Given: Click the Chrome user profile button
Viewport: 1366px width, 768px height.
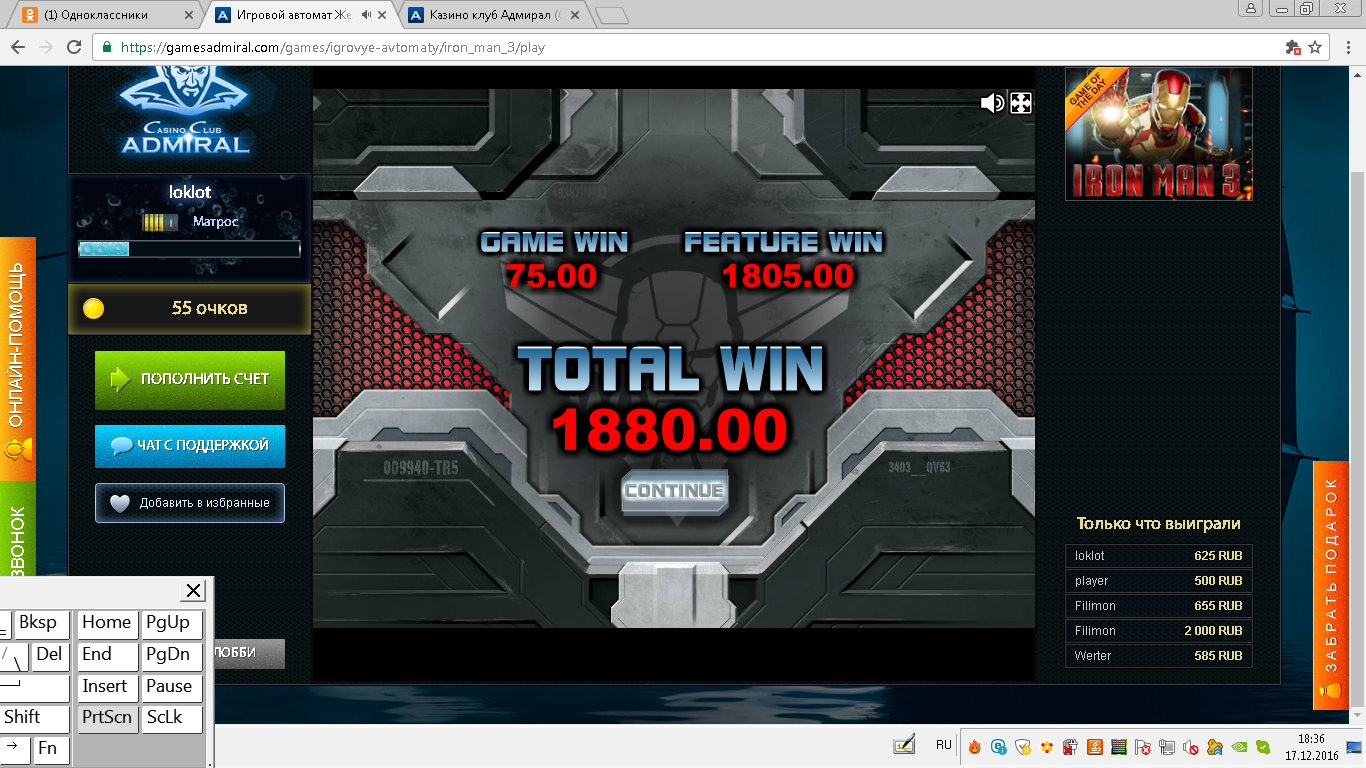Looking at the screenshot, I should tap(1250, 8).
